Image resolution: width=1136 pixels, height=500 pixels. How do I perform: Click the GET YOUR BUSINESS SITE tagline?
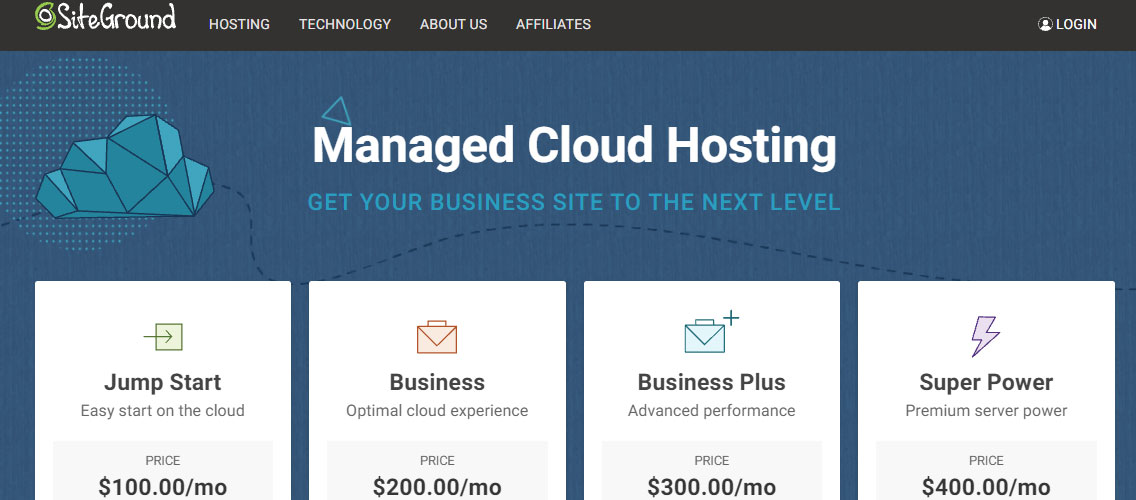(x=574, y=202)
